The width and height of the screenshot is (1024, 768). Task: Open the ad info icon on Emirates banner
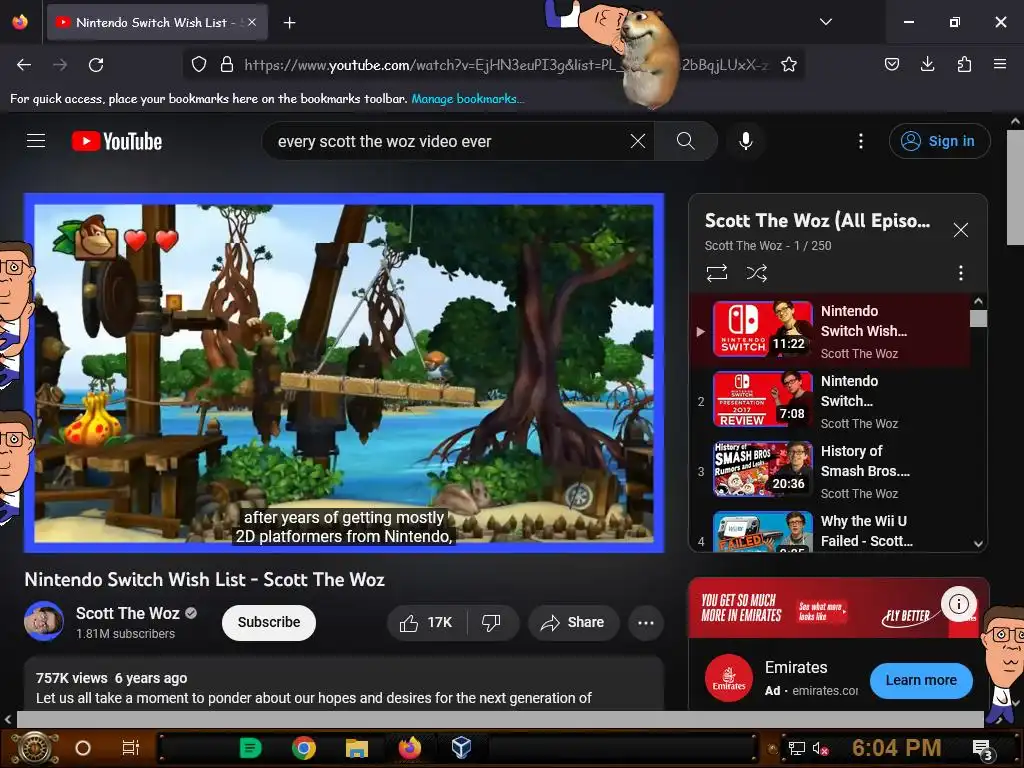pyautogui.click(x=959, y=604)
